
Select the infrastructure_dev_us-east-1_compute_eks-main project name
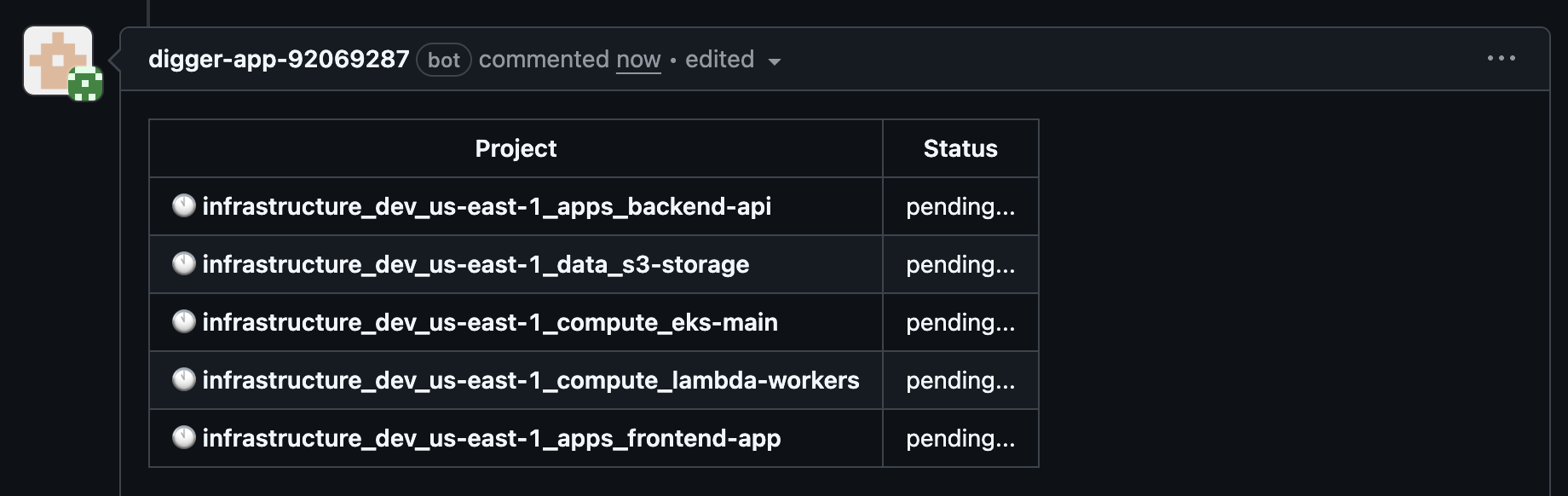[490, 322]
